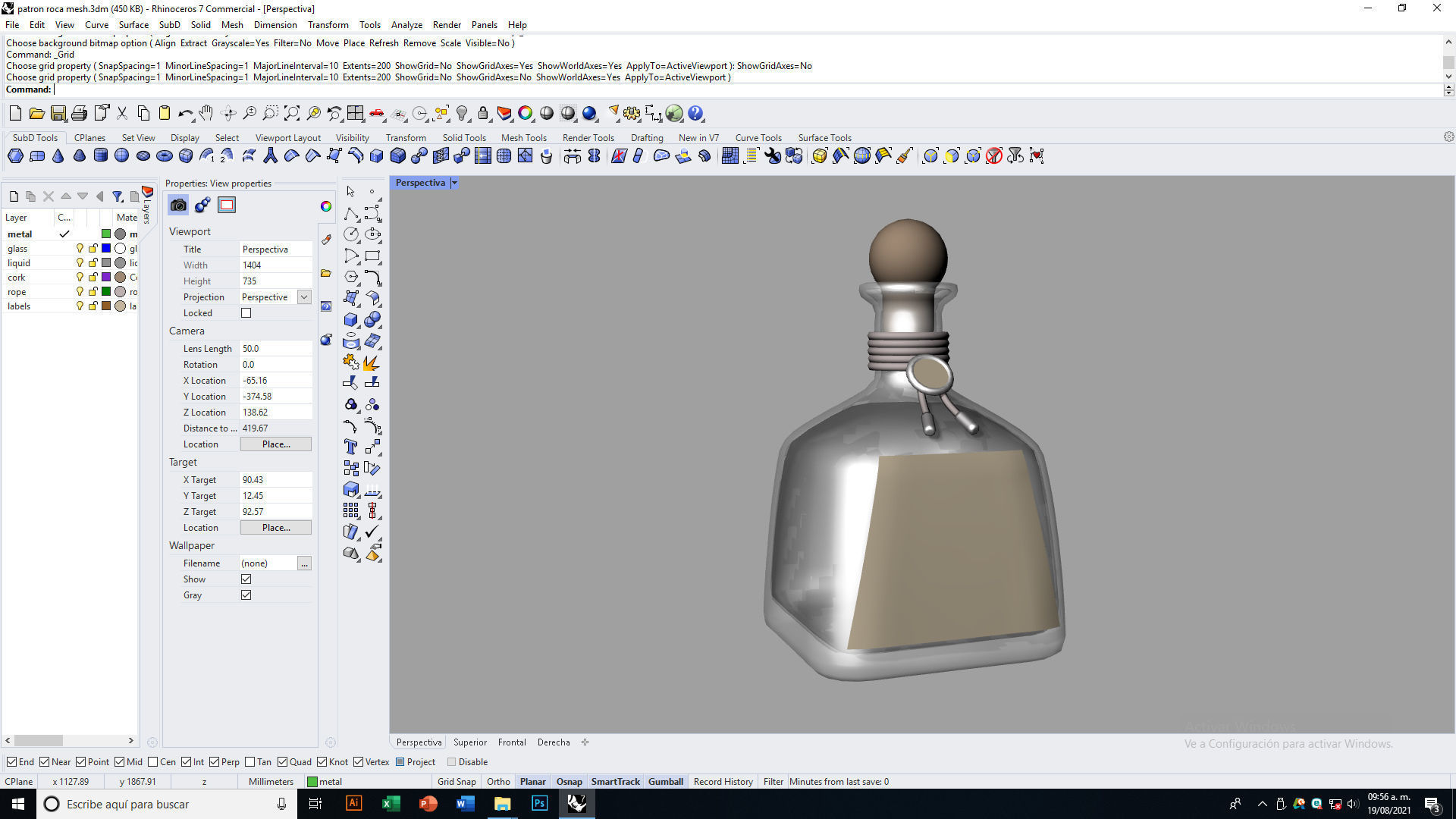Screen dimensions: 1456x819
Task: Toggle the Near osnap checkbox
Action: 44,761
